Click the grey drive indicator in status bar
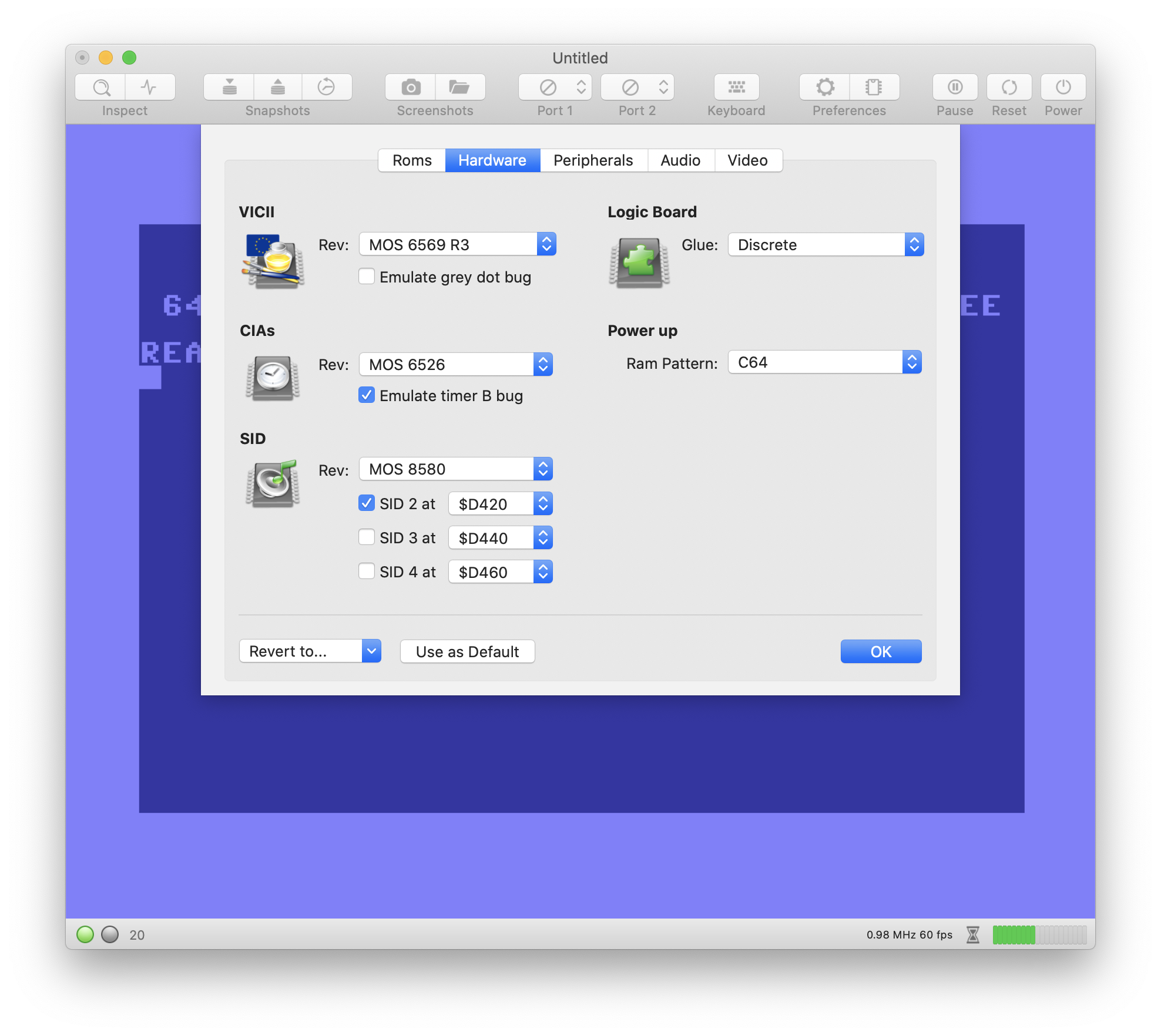 pyautogui.click(x=110, y=934)
